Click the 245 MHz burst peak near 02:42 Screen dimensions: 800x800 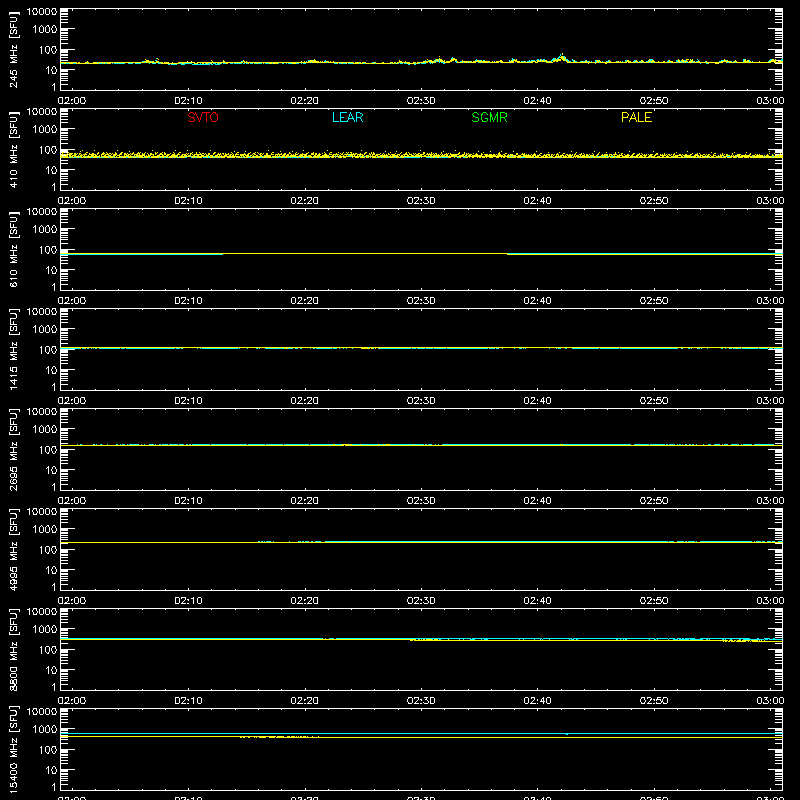[562, 56]
